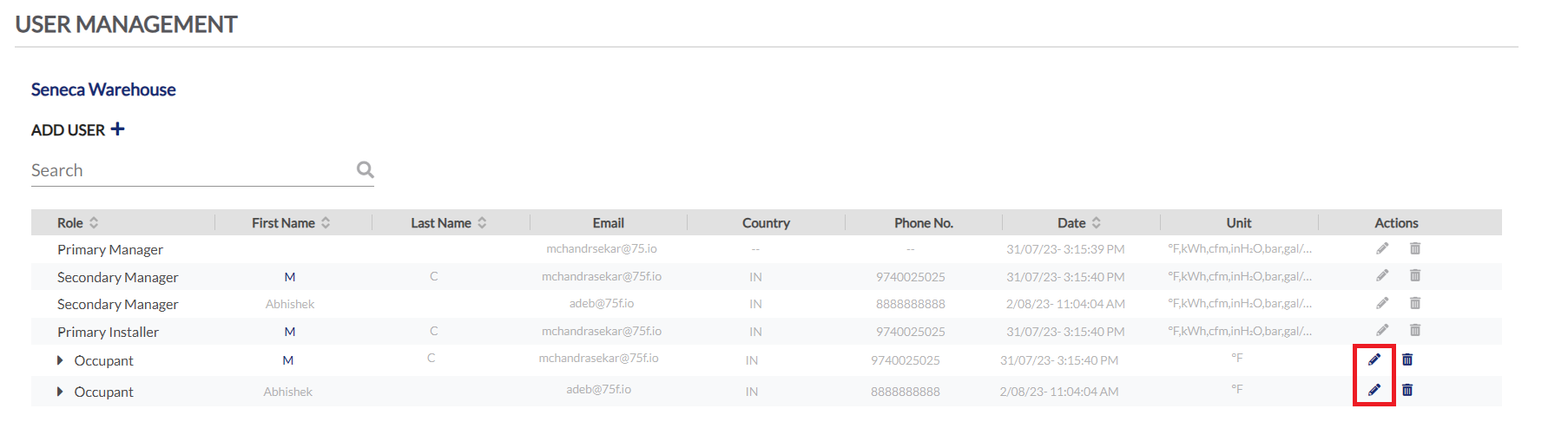
Task: Sort table by Role column
Action: (94, 222)
